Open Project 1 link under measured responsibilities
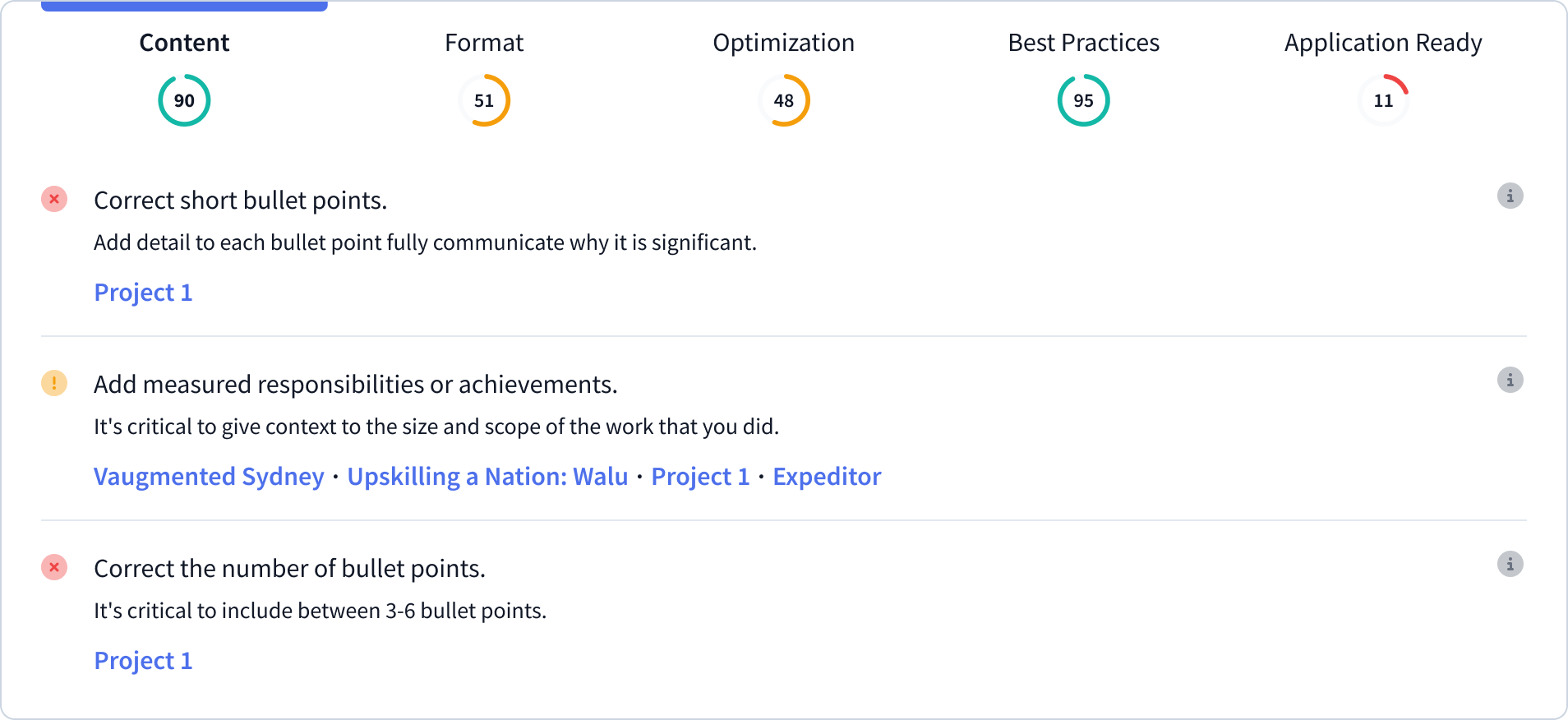This screenshot has height=720, width=1568. coord(700,477)
